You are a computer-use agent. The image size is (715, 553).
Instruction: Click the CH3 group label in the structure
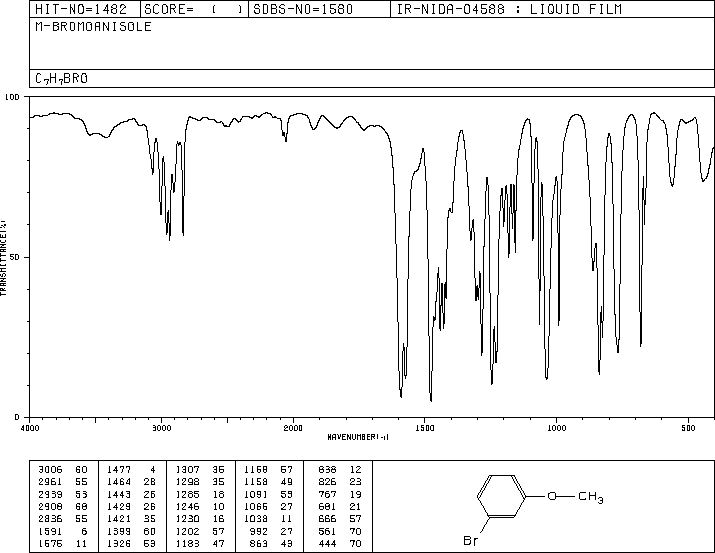591,496
